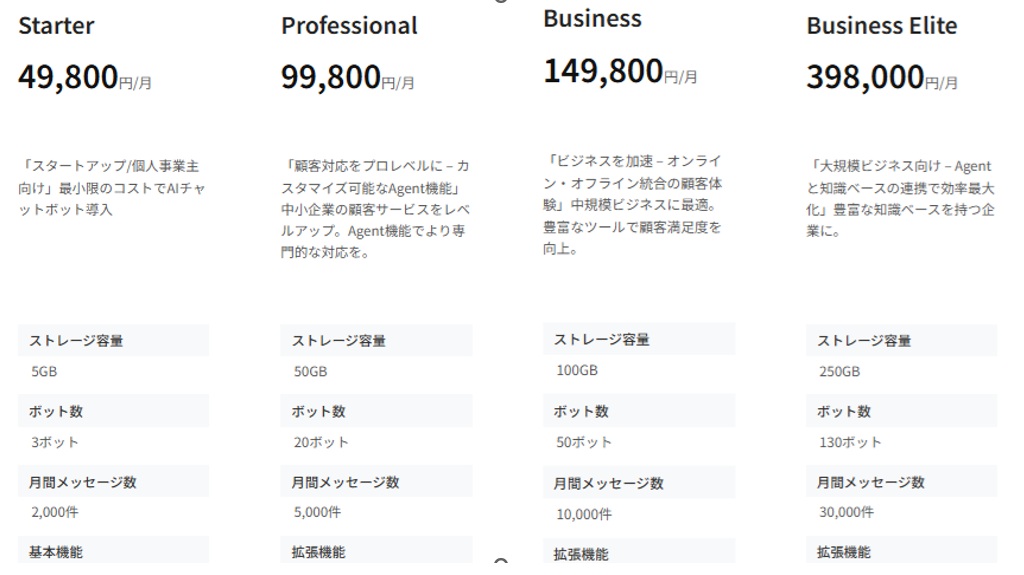Select the Starter plan heading

click(56, 26)
